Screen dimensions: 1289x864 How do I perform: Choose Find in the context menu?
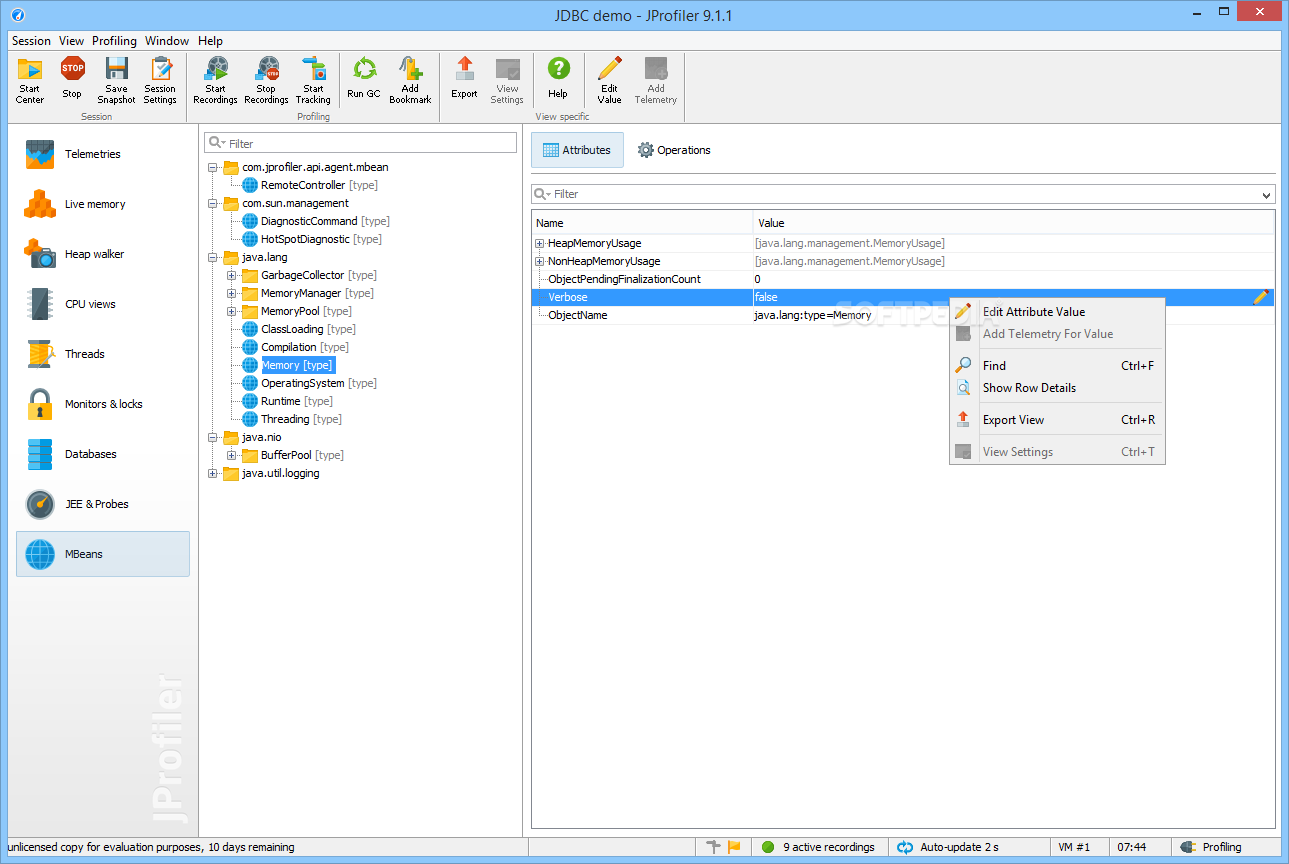[x=1057, y=366]
